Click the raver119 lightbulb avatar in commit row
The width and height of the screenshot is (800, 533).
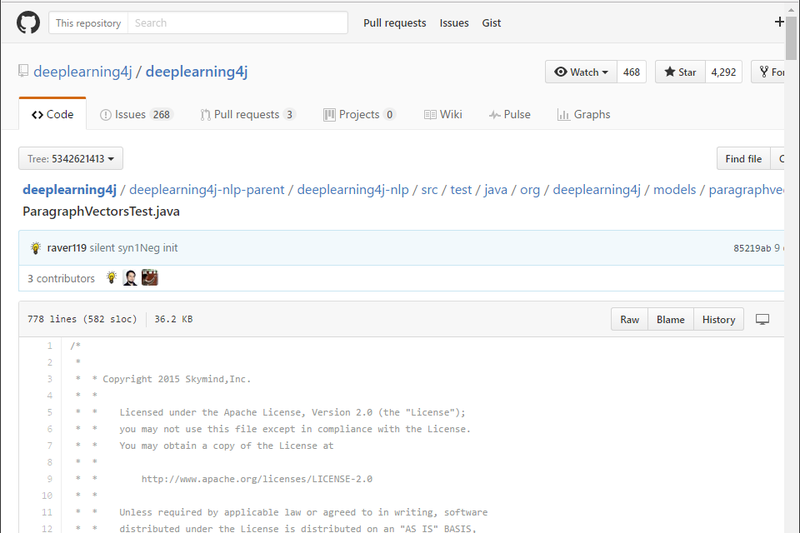[x=35, y=248]
